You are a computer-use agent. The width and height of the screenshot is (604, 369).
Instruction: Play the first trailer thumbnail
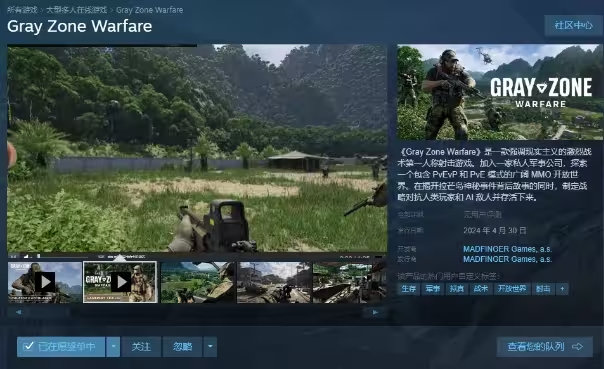(x=45, y=282)
